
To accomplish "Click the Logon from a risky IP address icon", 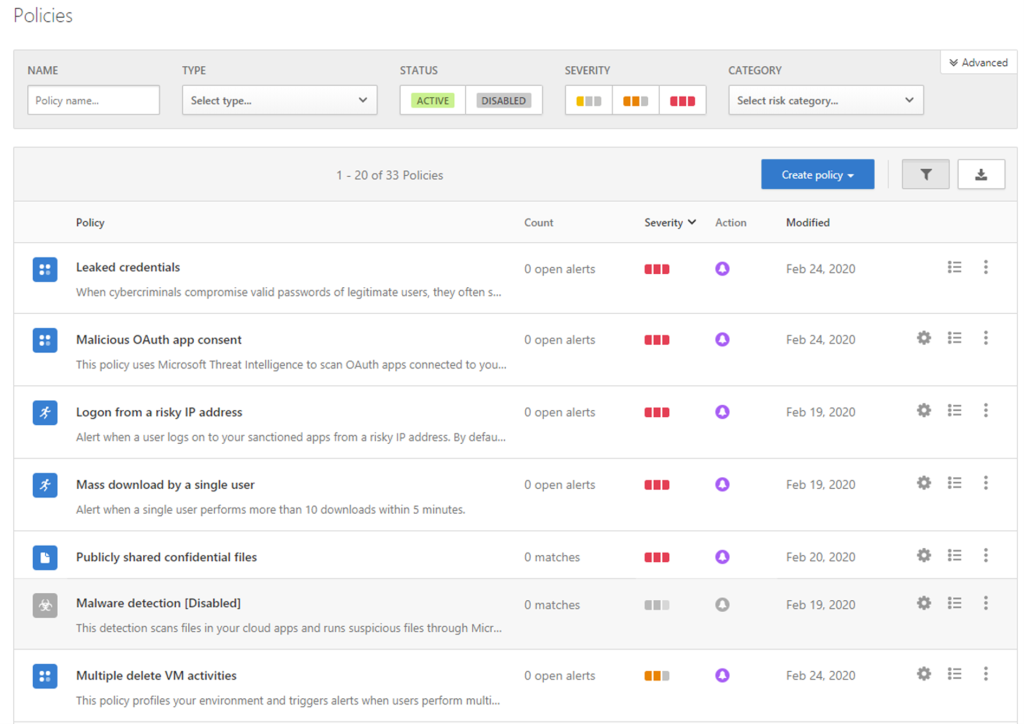I will pyautogui.click(x=45, y=413).
